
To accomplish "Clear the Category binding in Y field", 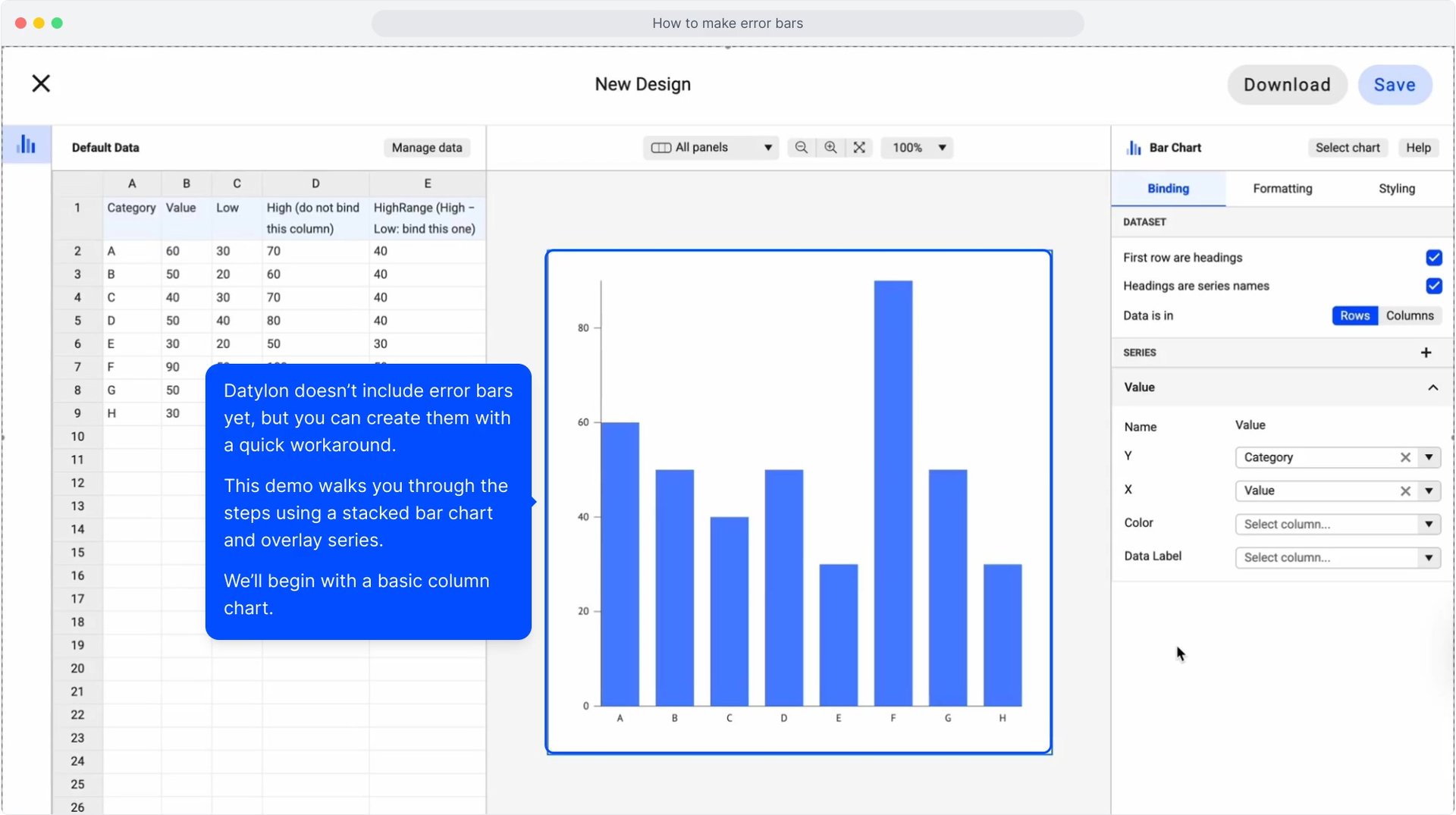I will pos(1404,457).
